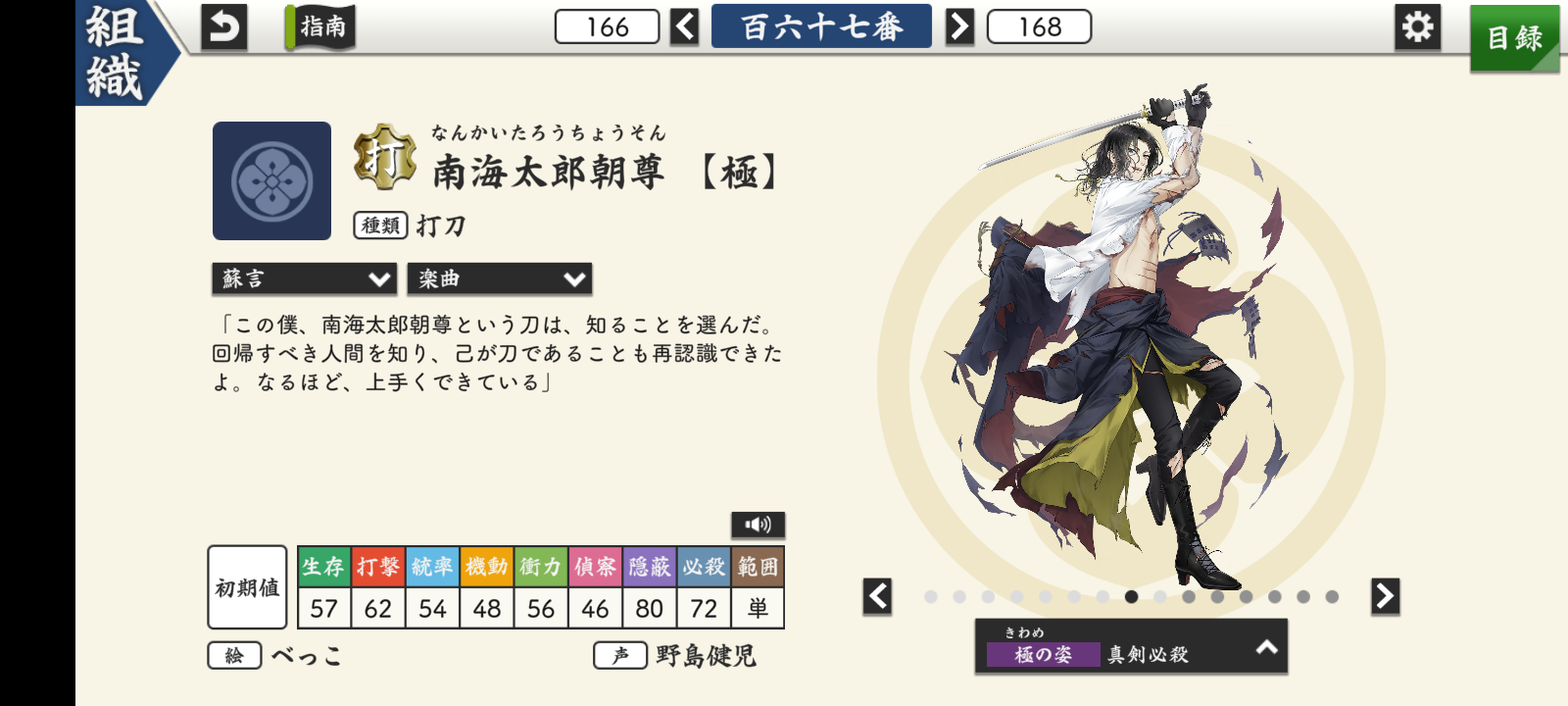Jump to sword number 166
This screenshot has height=706, width=1568.
coord(608,26)
